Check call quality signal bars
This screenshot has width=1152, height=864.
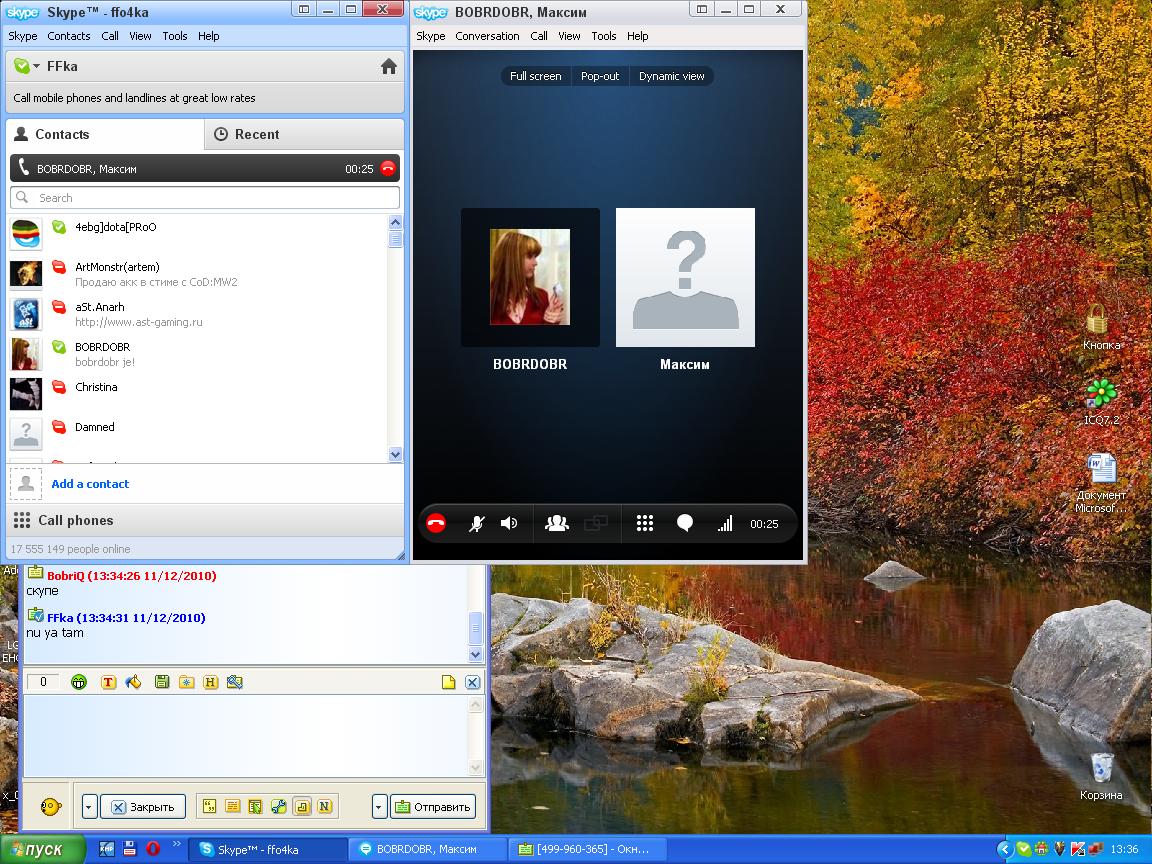(725, 523)
